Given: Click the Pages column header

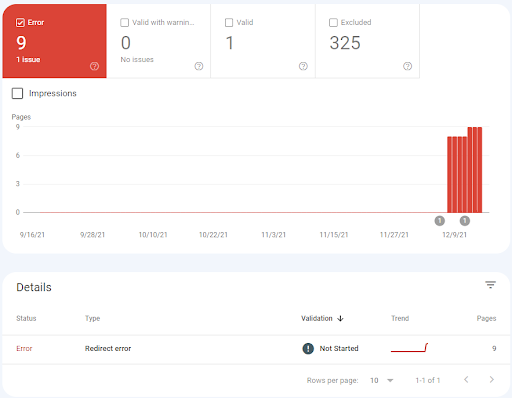Looking at the screenshot, I should coord(486,318).
